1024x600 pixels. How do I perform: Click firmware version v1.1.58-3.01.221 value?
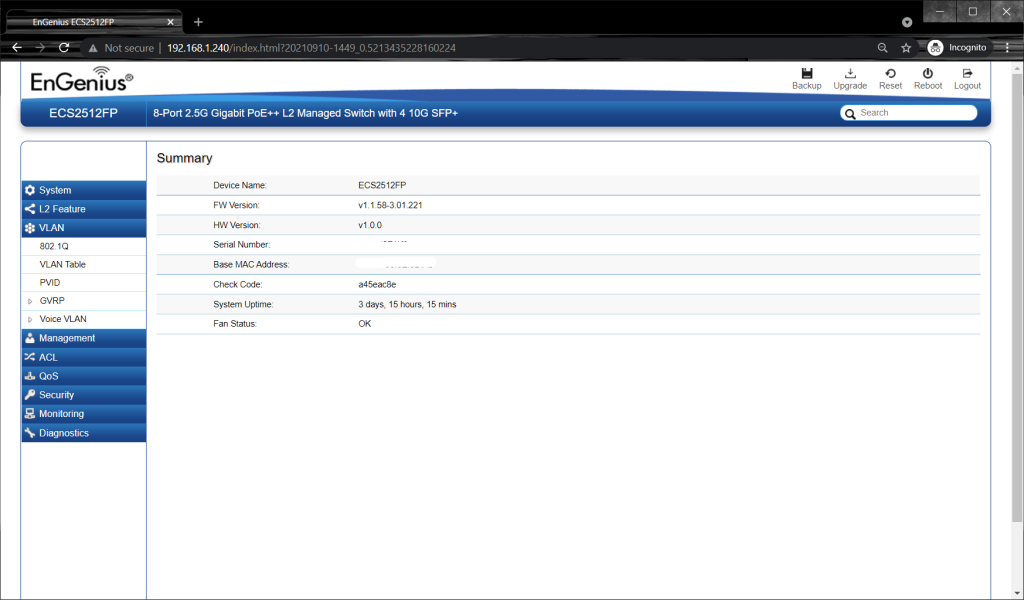tap(390, 205)
